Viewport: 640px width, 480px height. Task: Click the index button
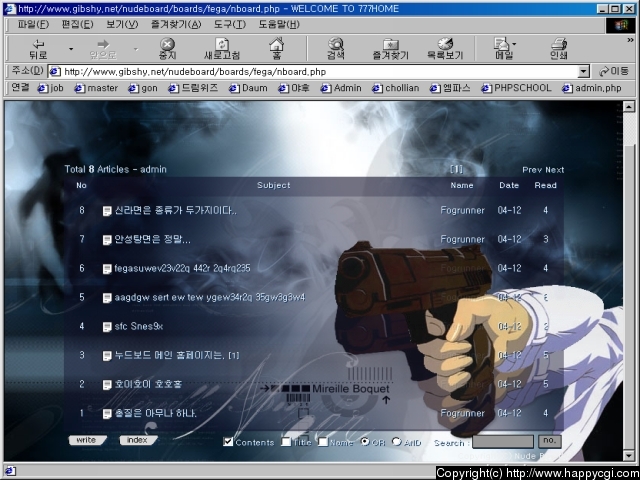[138, 440]
